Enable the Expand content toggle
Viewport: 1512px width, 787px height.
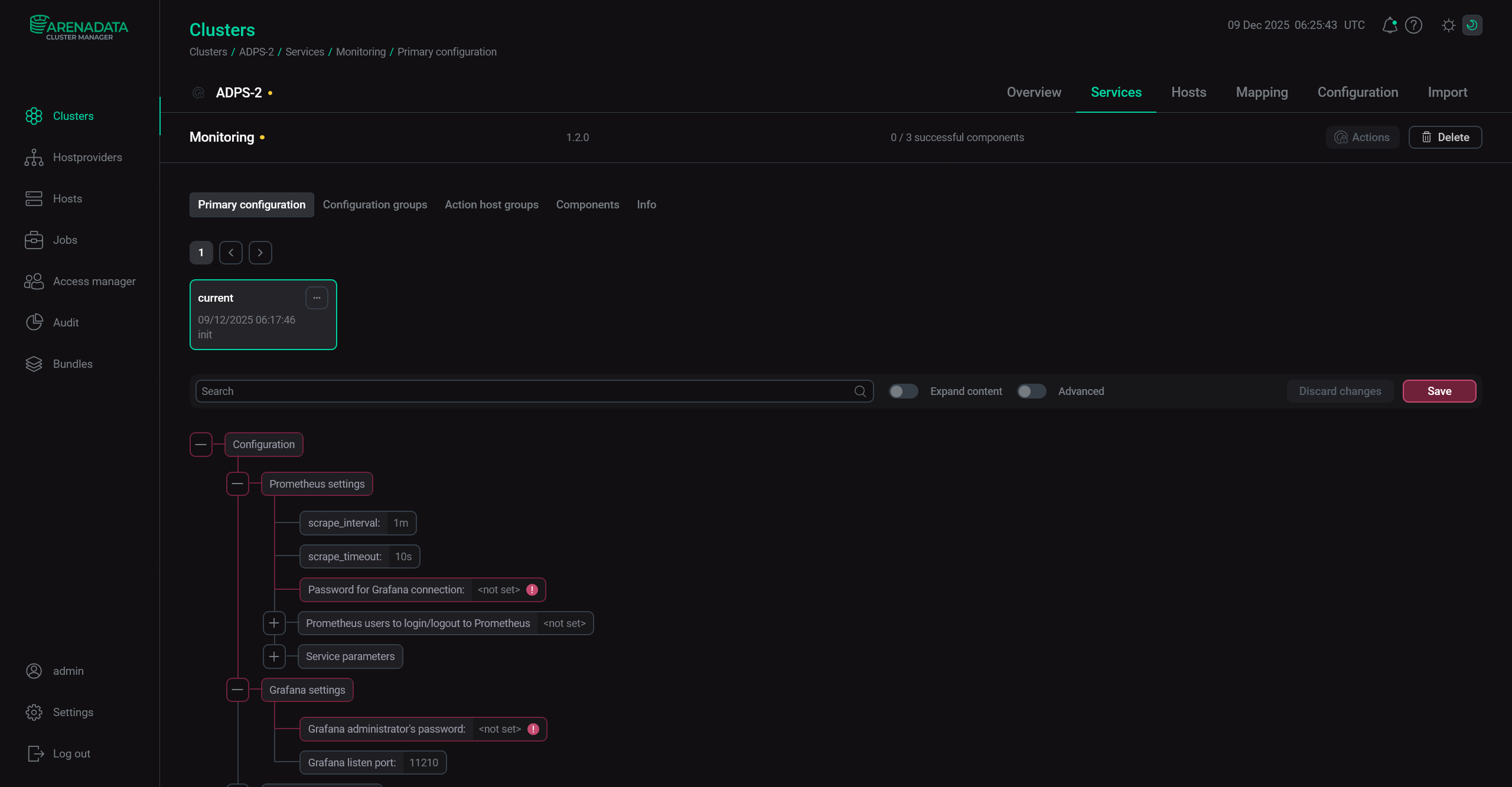pos(903,391)
